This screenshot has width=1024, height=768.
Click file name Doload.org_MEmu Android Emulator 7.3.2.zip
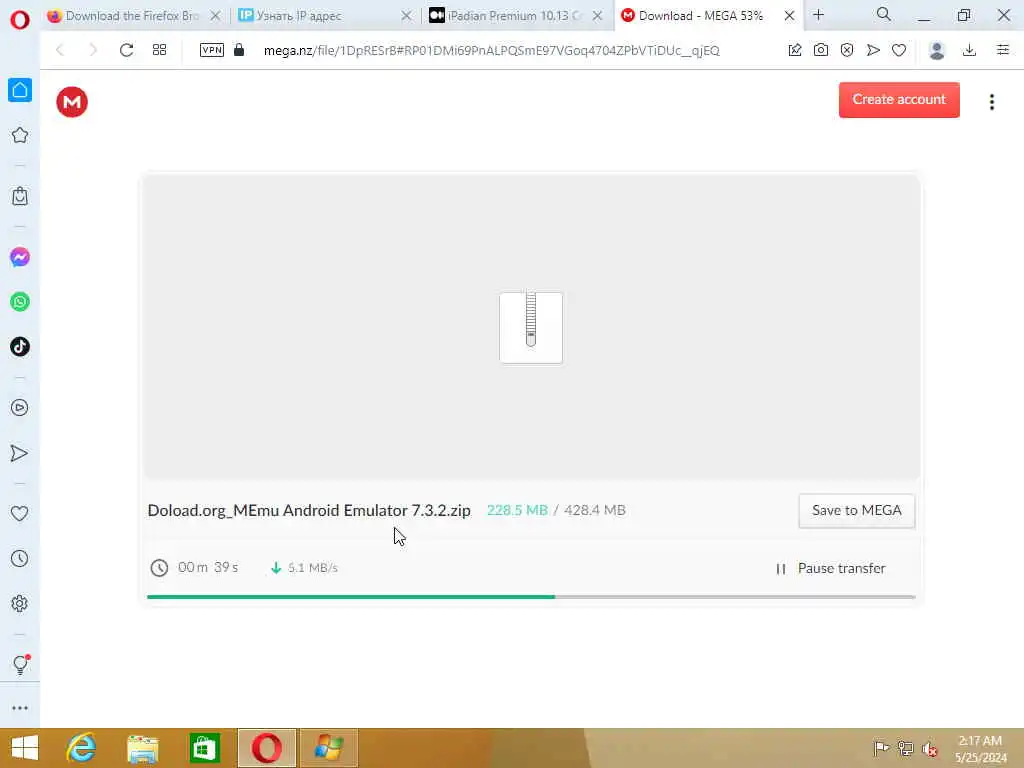coord(309,510)
